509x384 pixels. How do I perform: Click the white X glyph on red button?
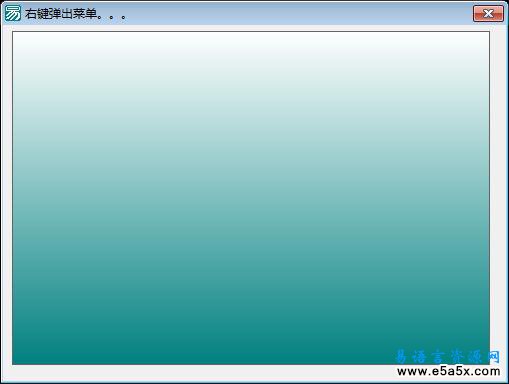pos(488,13)
